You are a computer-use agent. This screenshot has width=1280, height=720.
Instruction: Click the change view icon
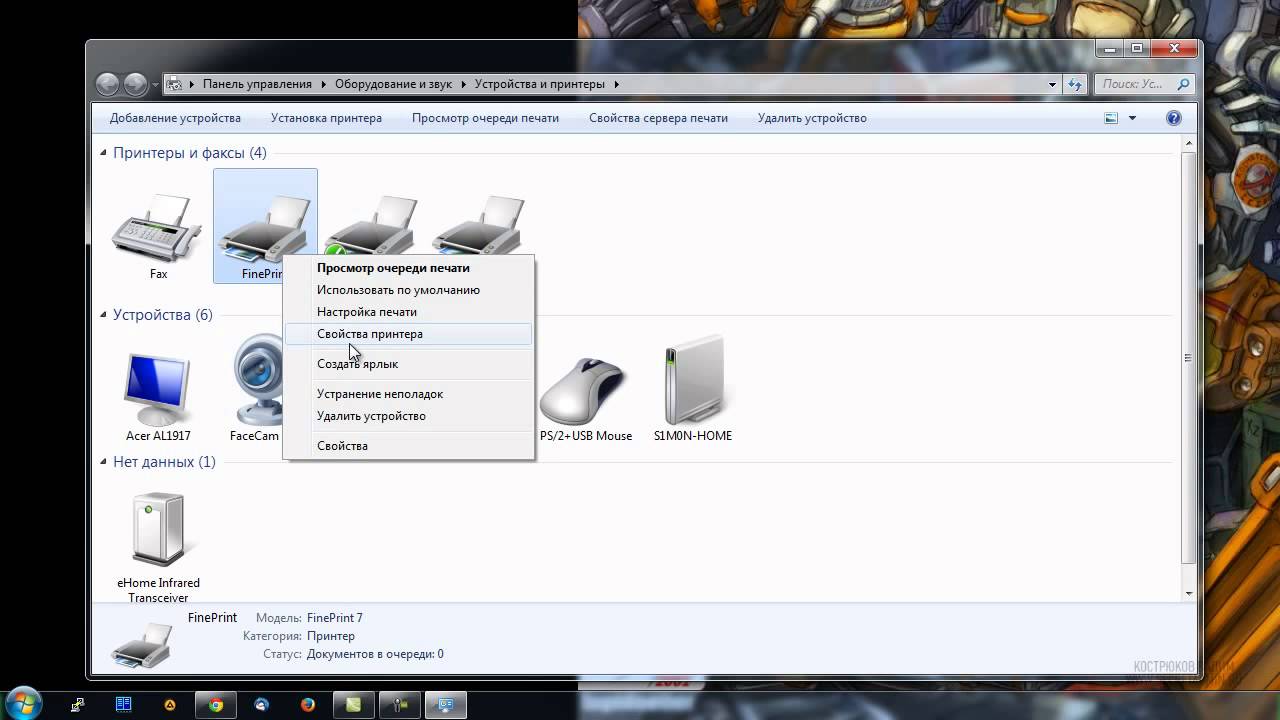1111,118
